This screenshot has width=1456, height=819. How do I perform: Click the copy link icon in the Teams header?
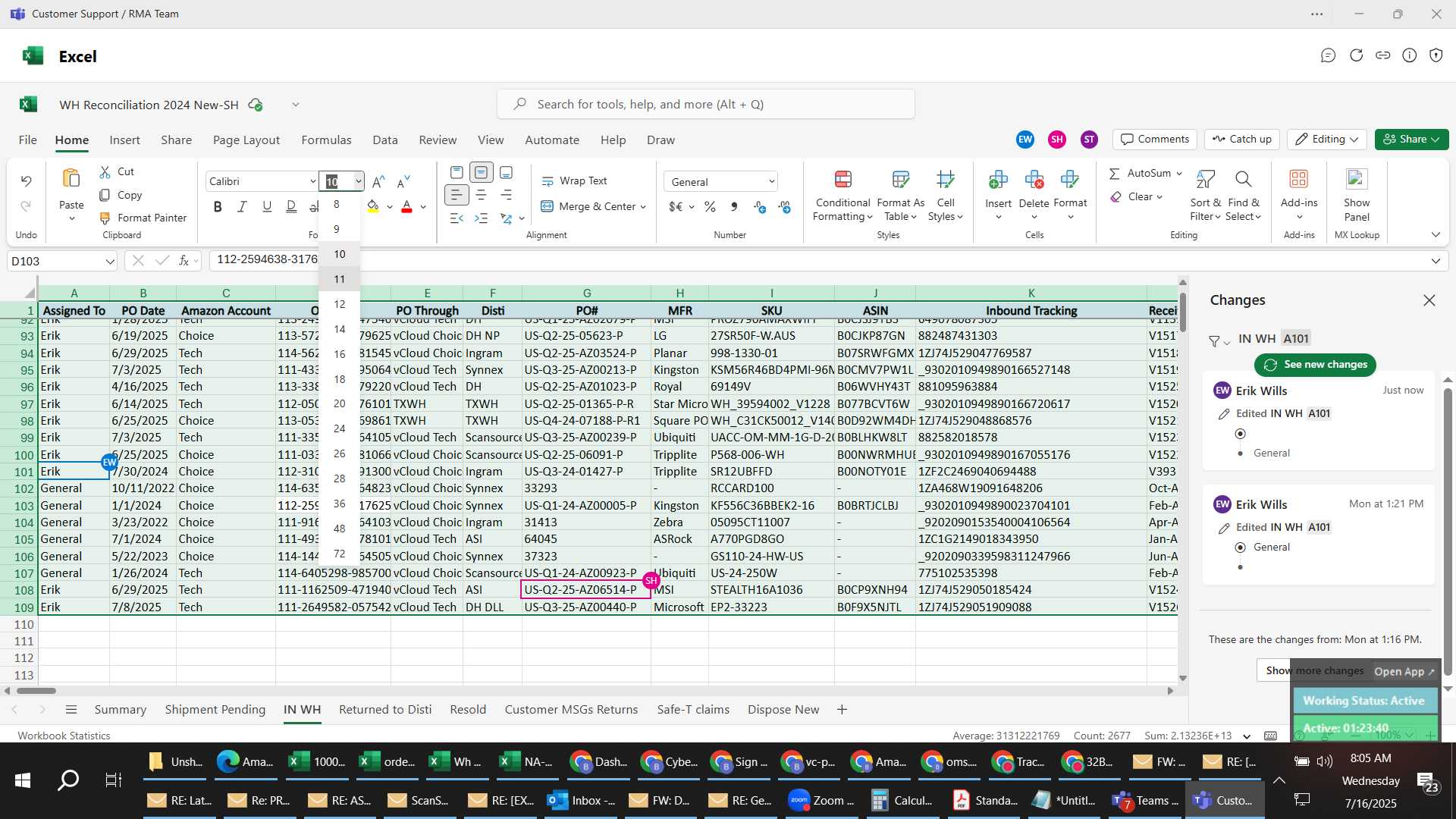1382,55
